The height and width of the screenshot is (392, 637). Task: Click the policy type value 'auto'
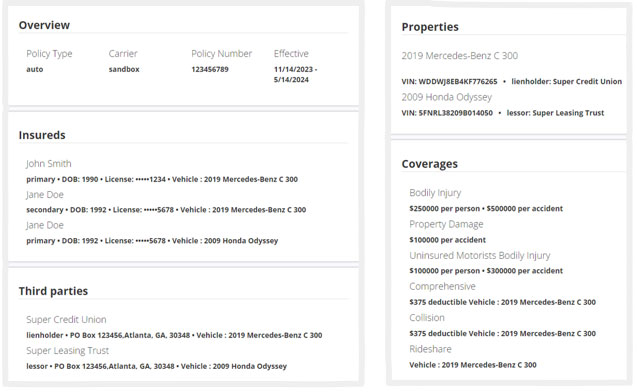pyautogui.click(x=35, y=69)
